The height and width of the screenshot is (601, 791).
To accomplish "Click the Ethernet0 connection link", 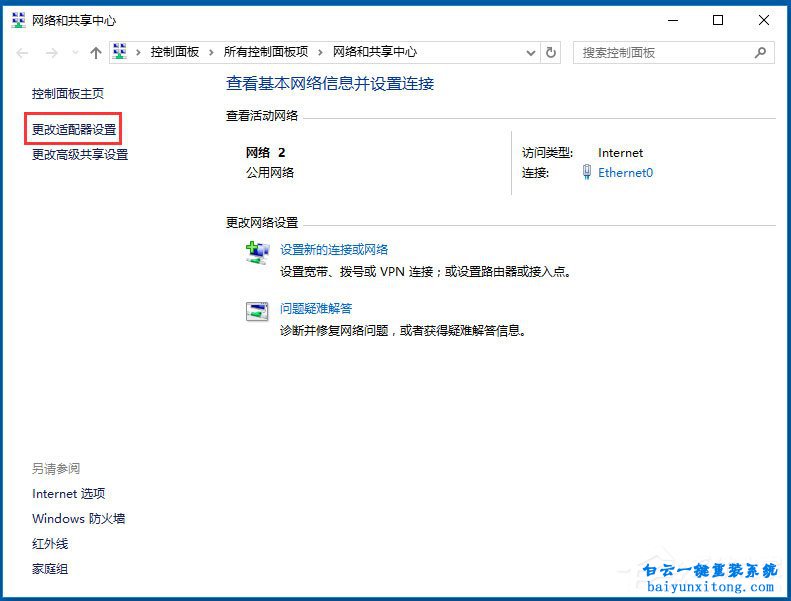I will [626, 173].
